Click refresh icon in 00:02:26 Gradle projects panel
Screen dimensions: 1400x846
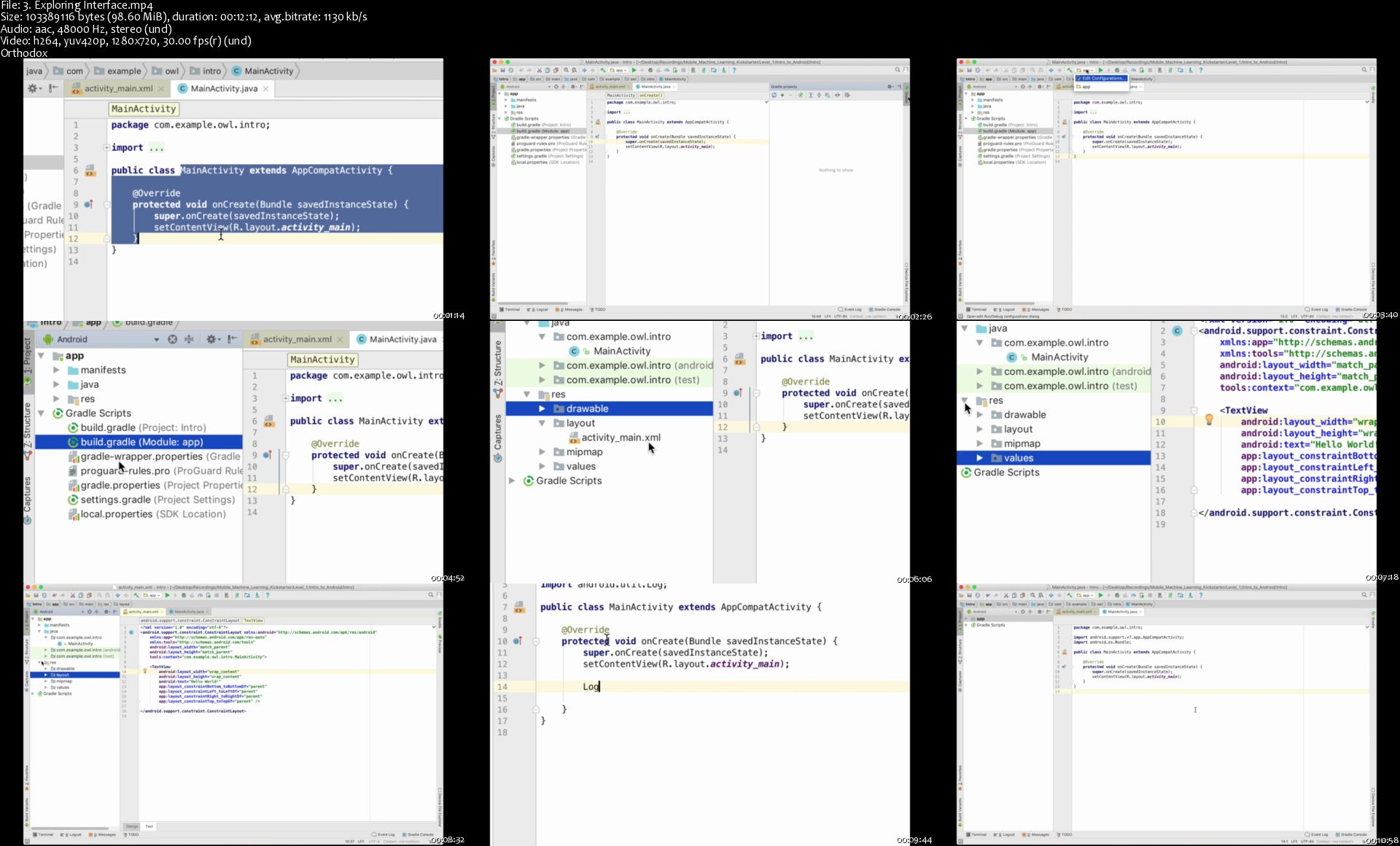coord(774,95)
